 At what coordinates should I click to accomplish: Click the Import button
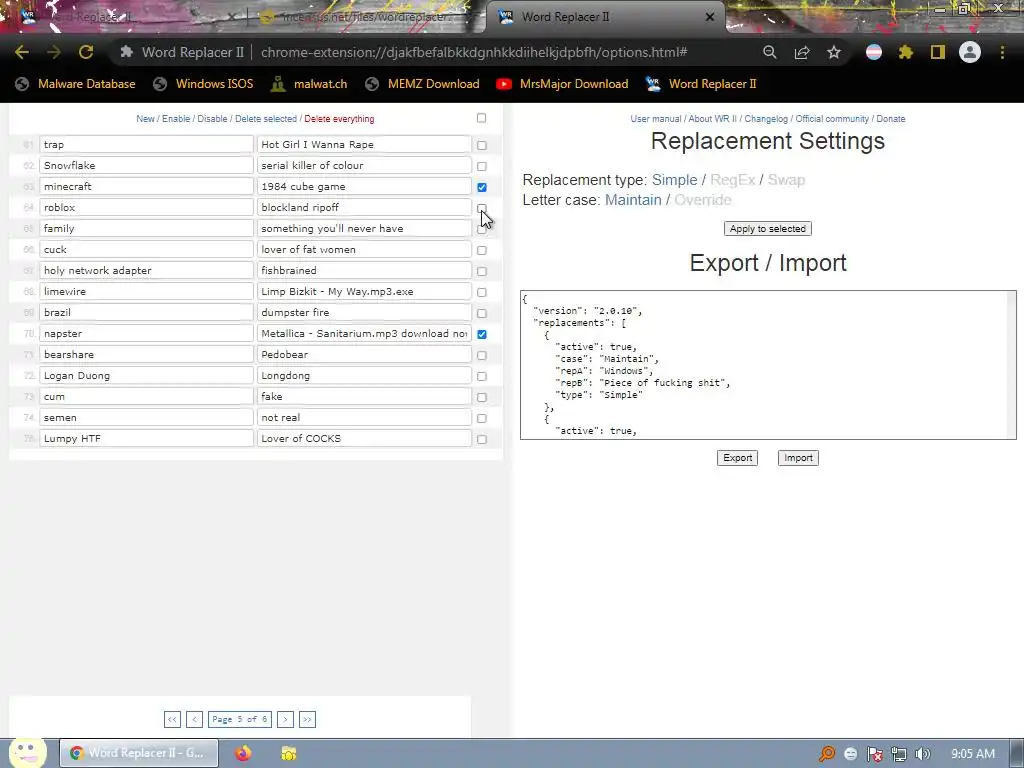[x=798, y=458]
